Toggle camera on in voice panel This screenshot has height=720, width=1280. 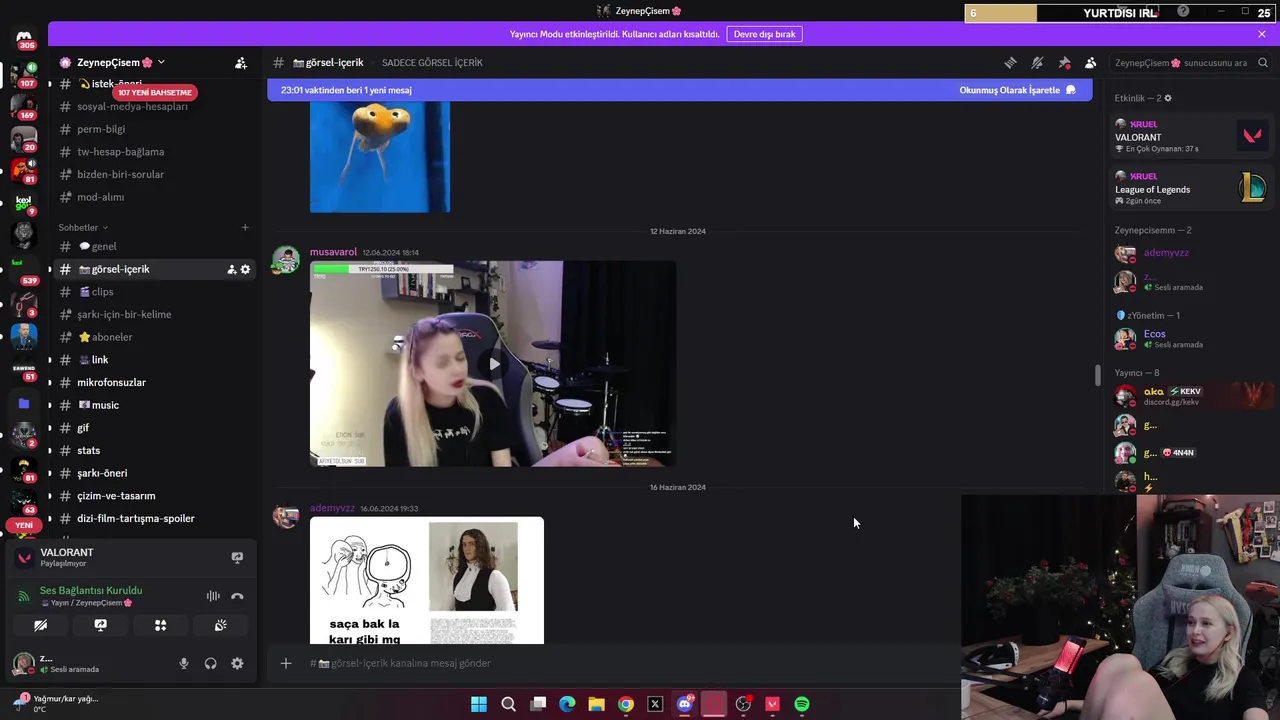pyautogui.click(x=40, y=625)
